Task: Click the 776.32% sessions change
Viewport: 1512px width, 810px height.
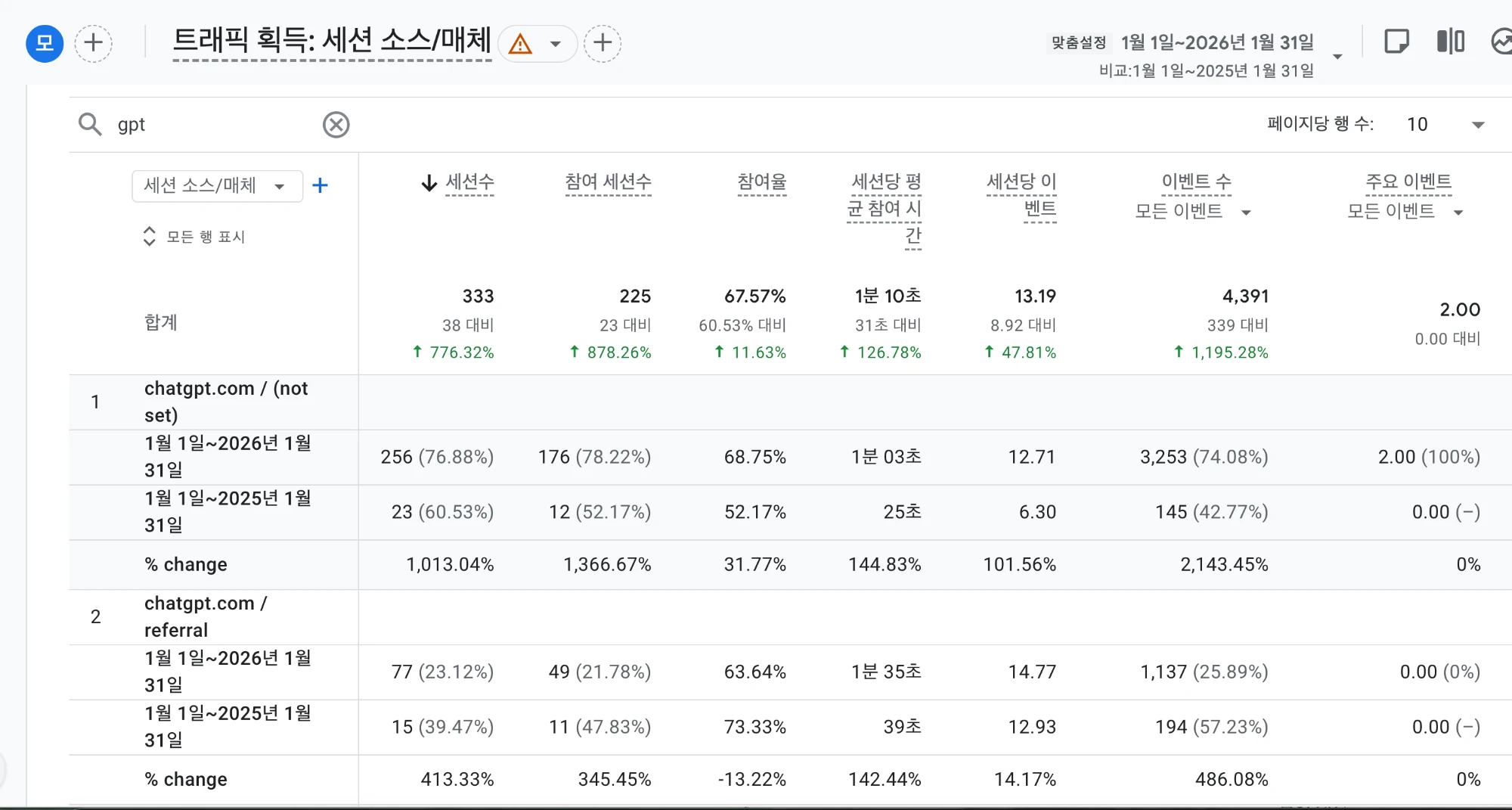Action: (454, 352)
